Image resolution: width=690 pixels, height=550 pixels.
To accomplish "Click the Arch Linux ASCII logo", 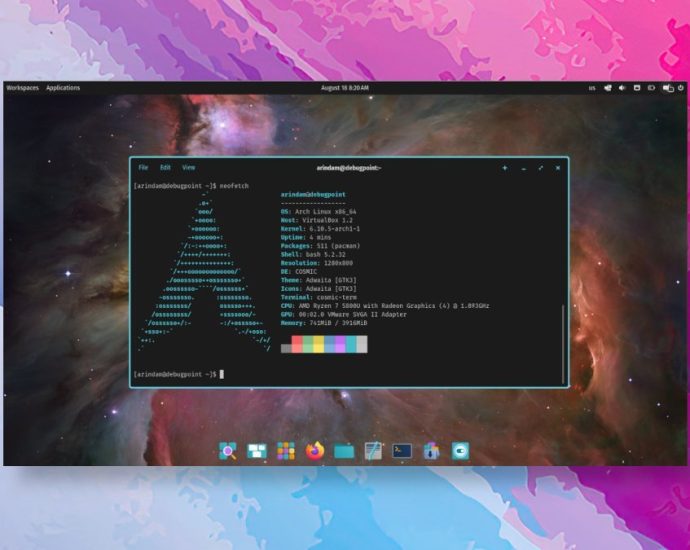I will click(x=204, y=271).
